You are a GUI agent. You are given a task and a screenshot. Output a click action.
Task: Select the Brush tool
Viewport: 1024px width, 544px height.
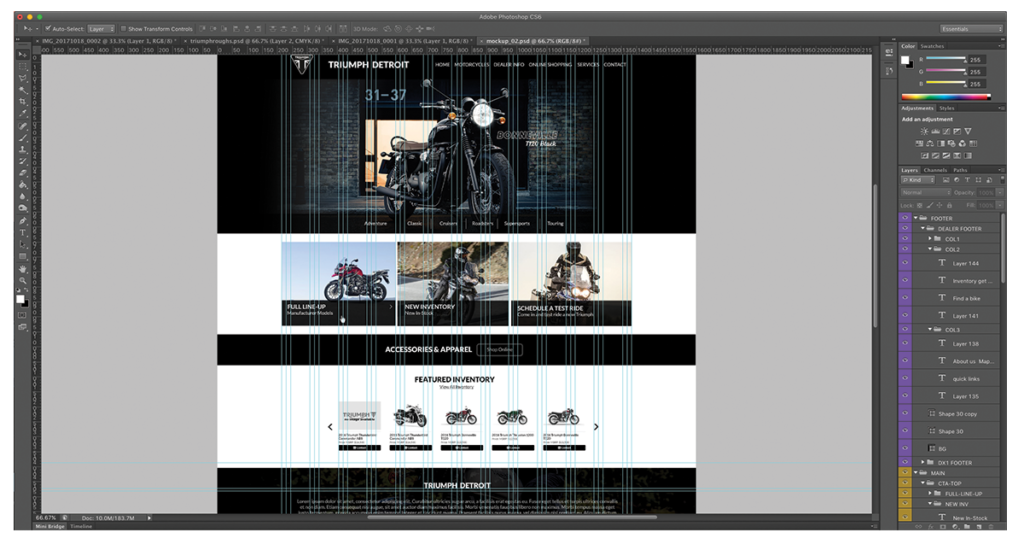pyautogui.click(x=23, y=138)
